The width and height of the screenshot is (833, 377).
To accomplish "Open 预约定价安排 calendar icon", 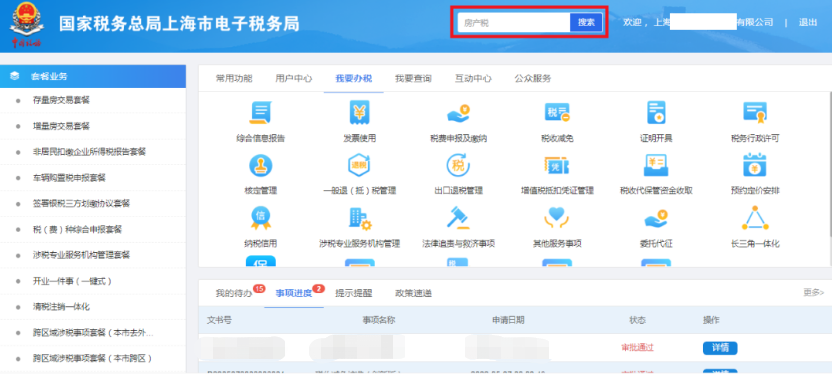I will click(755, 165).
